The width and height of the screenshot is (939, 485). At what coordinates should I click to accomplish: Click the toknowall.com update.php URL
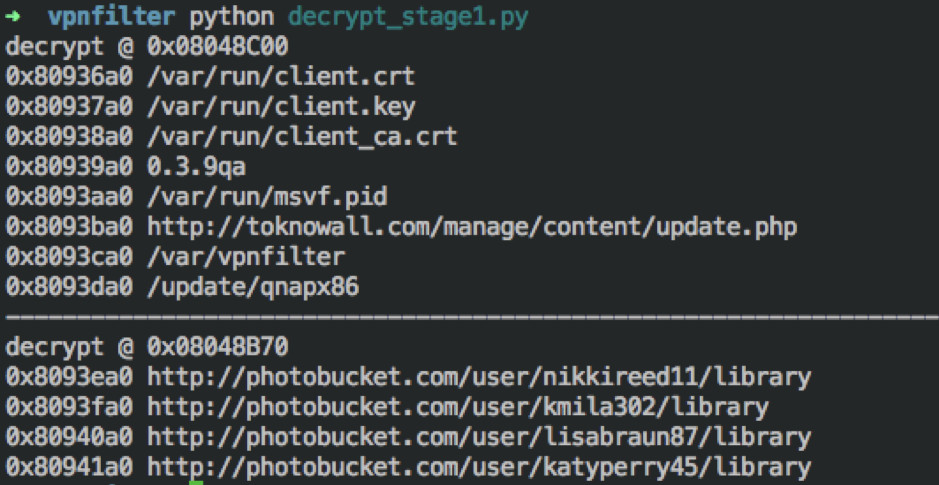[x=472, y=228]
